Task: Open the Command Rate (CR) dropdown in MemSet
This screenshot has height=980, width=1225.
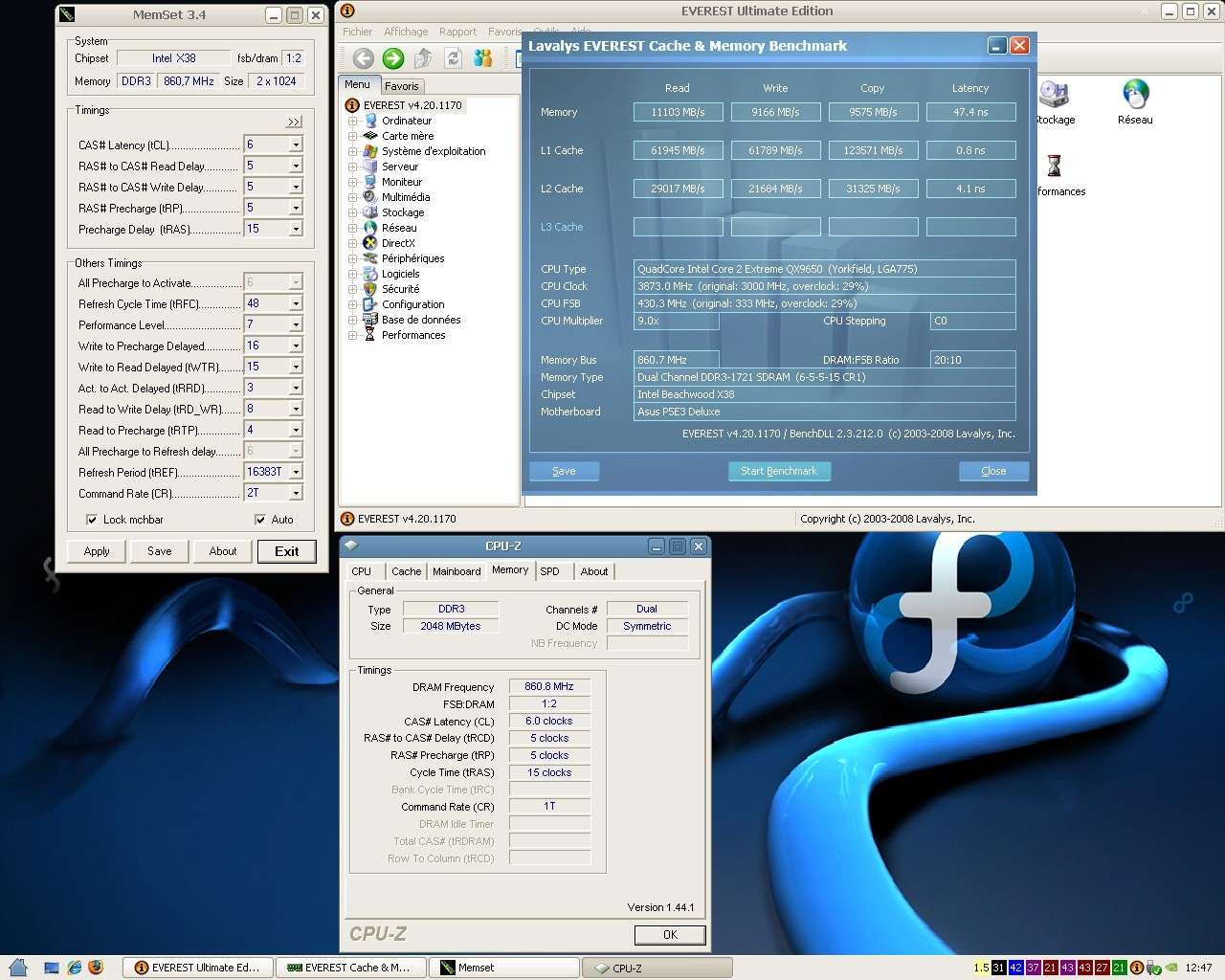Action: pos(296,493)
